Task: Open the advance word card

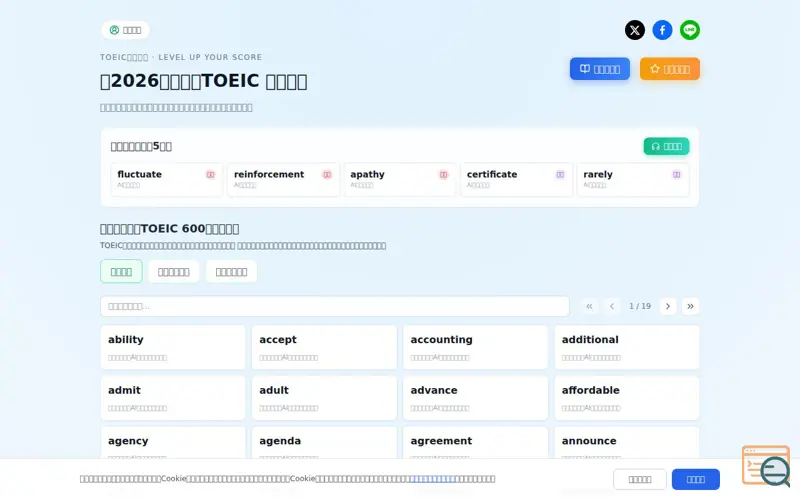Action: click(x=476, y=398)
